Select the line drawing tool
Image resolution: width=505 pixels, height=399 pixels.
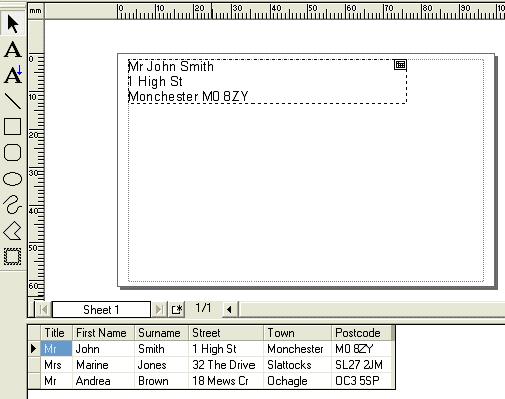pos(13,101)
